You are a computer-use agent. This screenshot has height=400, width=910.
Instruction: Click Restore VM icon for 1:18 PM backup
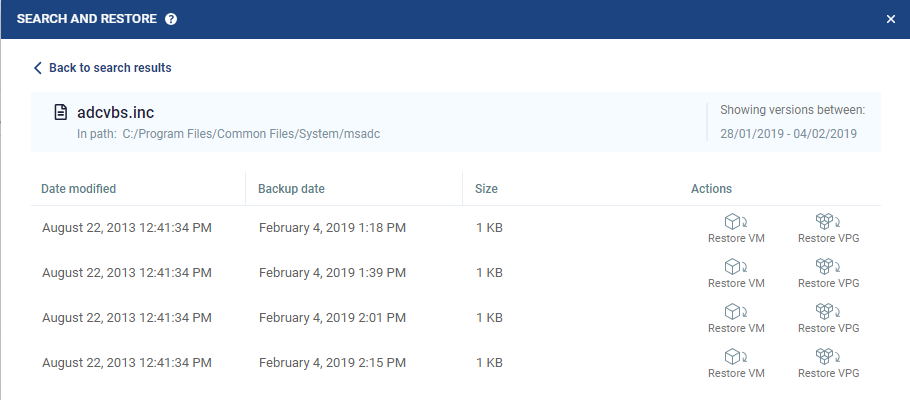[735, 221]
